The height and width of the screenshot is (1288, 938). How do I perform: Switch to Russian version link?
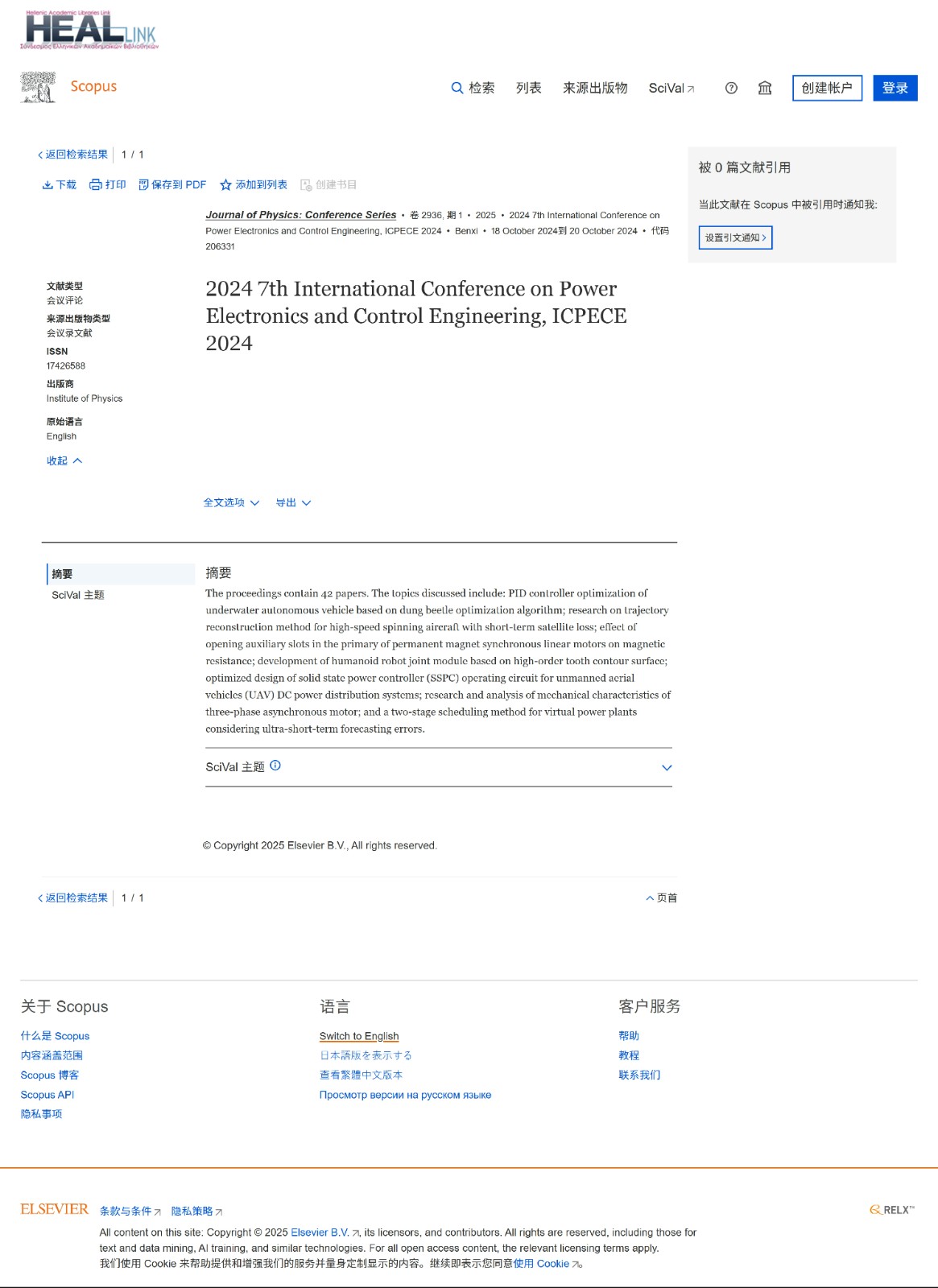(x=405, y=1095)
